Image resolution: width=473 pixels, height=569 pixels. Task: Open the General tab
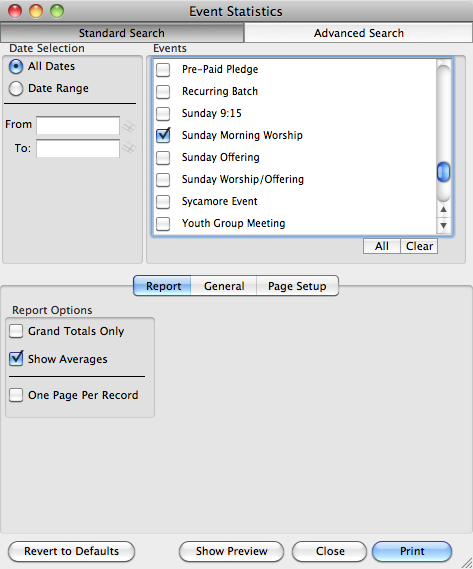[224, 286]
